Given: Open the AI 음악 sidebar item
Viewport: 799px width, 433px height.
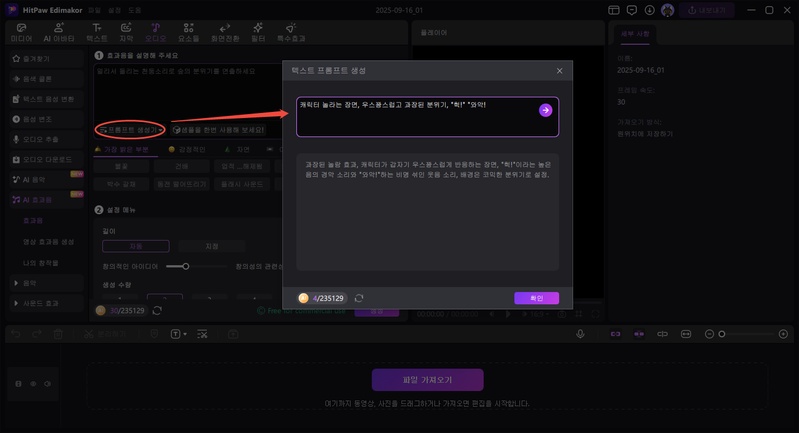Looking at the screenshot, I should [x=46, y=179].
